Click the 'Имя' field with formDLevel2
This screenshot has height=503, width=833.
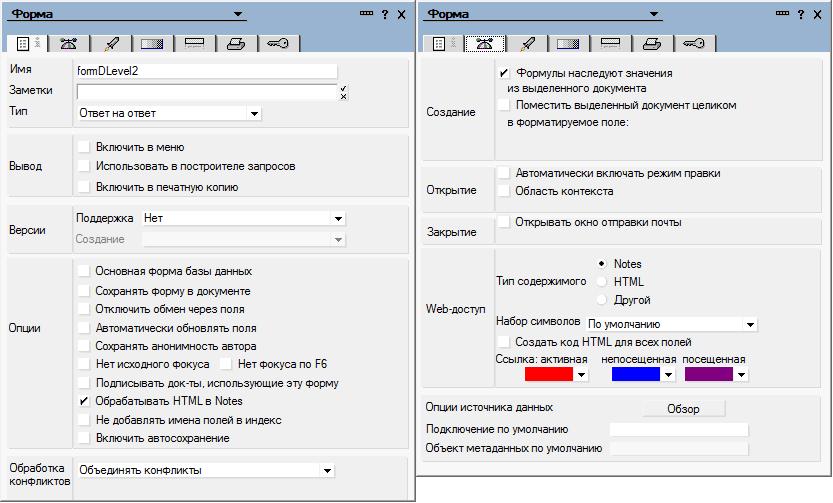tap(206, 71)
